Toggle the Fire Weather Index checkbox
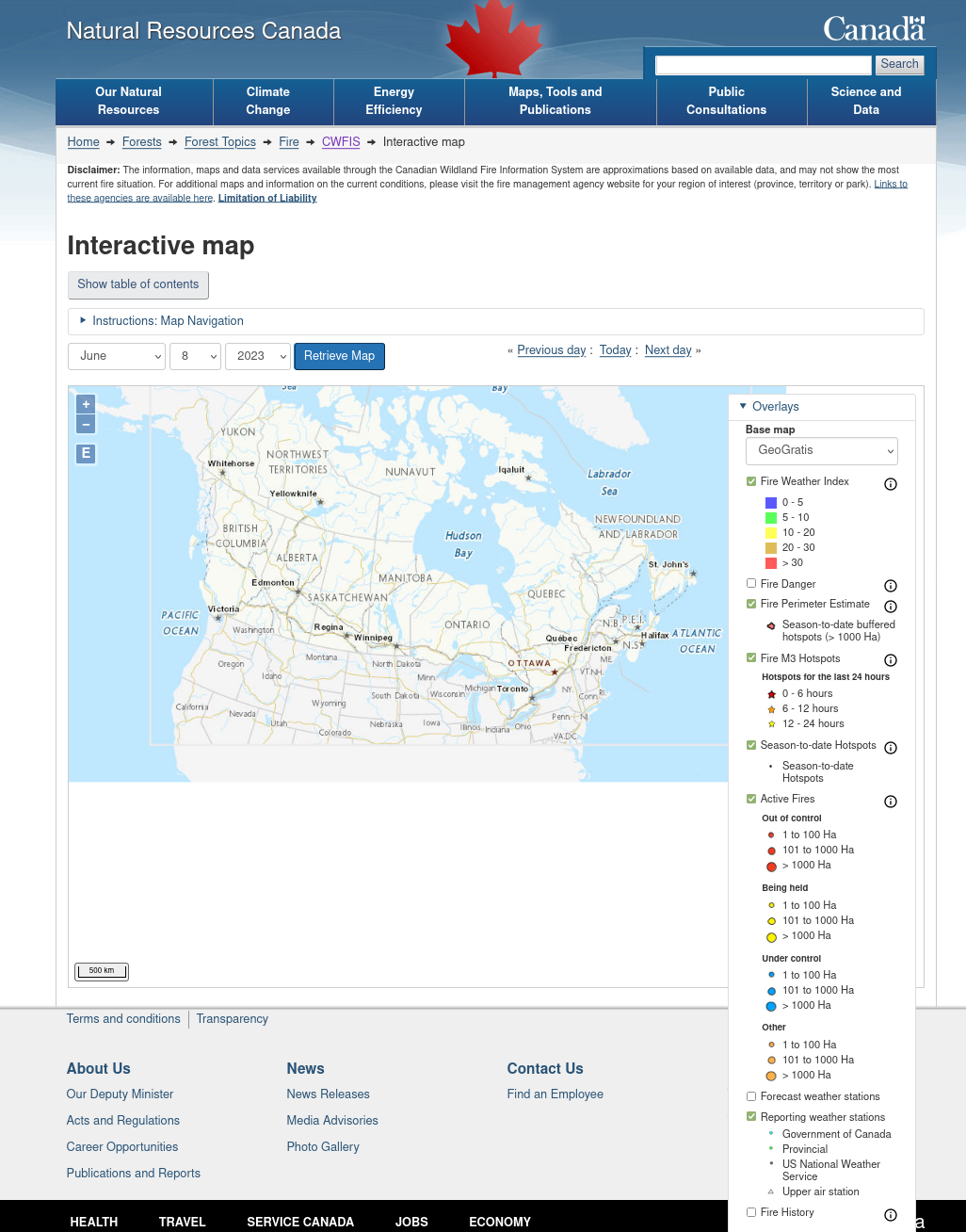This screenshot has width=966, height=1232. pos(751,481)
